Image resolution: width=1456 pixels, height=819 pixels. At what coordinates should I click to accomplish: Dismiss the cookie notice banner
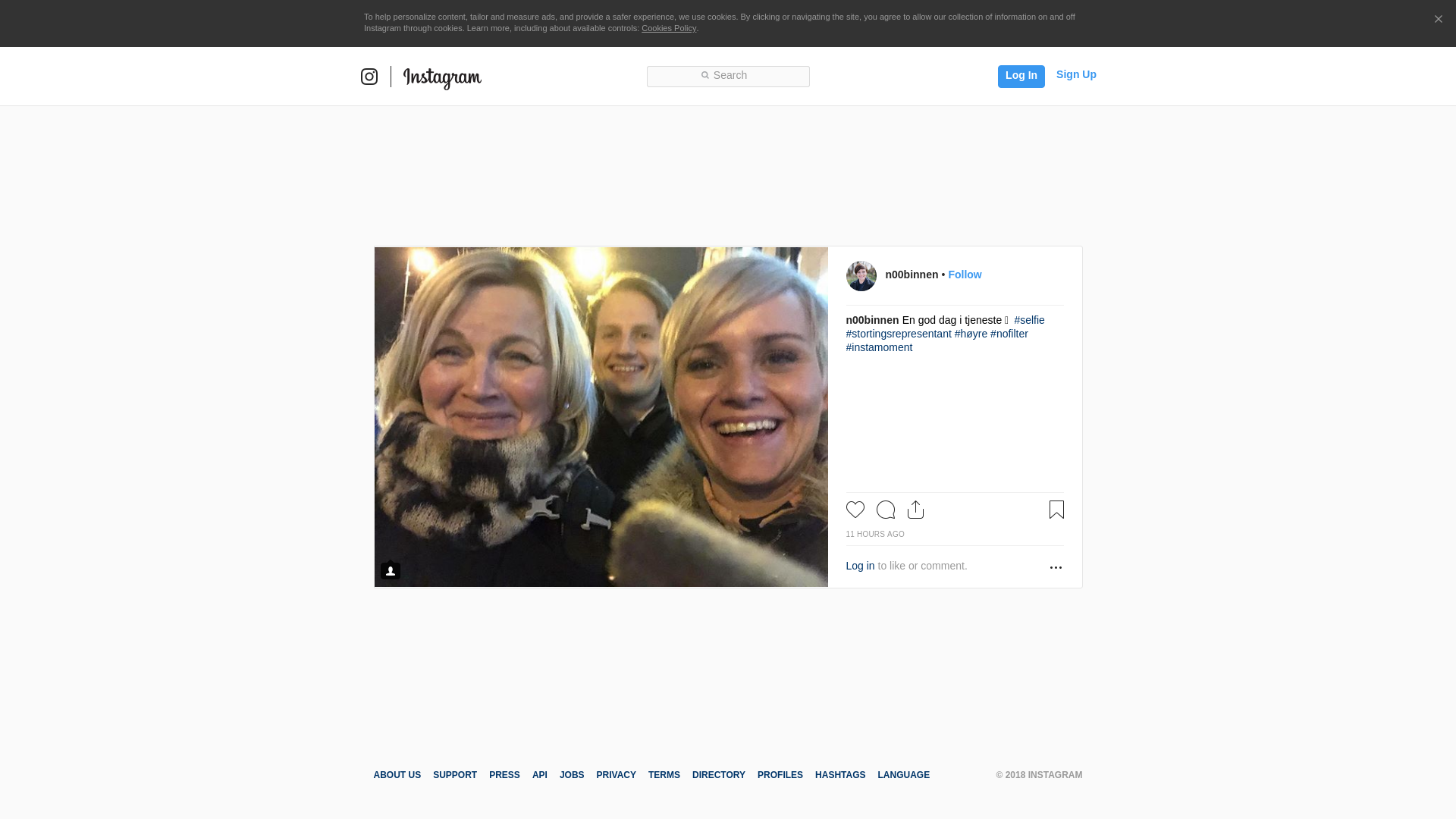1438,20
